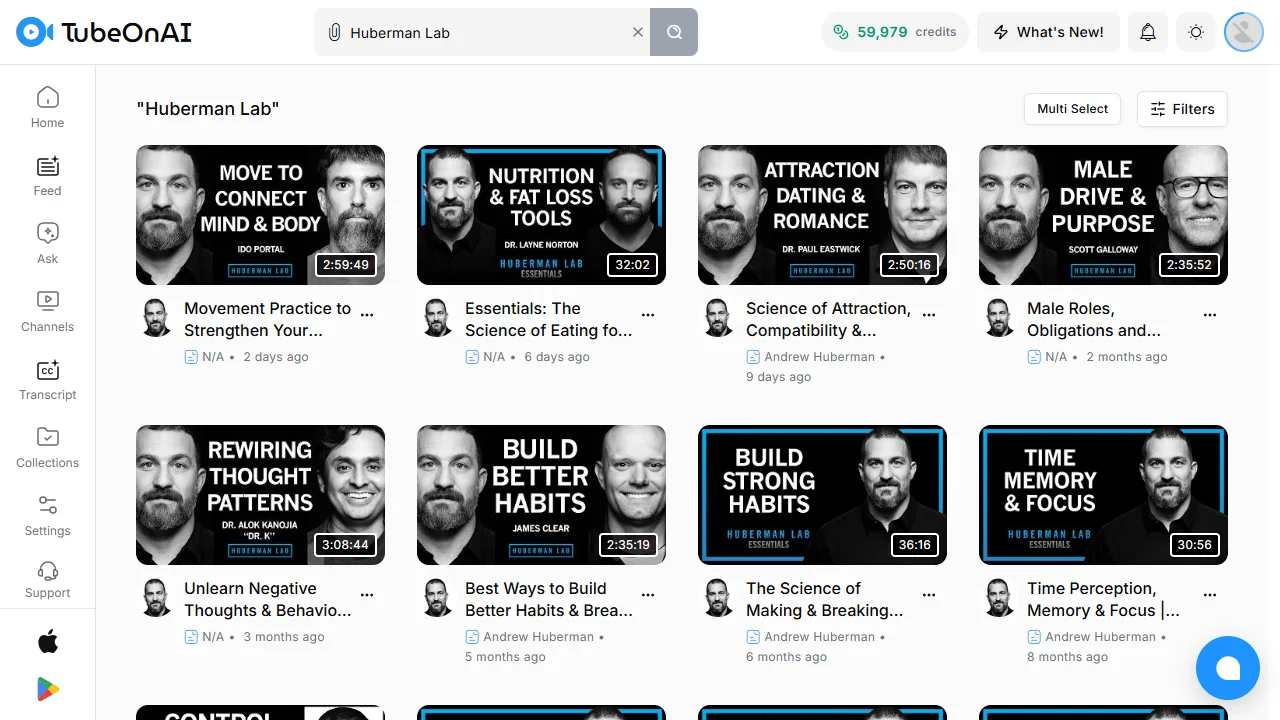Image resolution: width=1280 pixels, height=720 pixels.
Task: Go to Home in the sidebar
Action: click(x=47, y=108)
